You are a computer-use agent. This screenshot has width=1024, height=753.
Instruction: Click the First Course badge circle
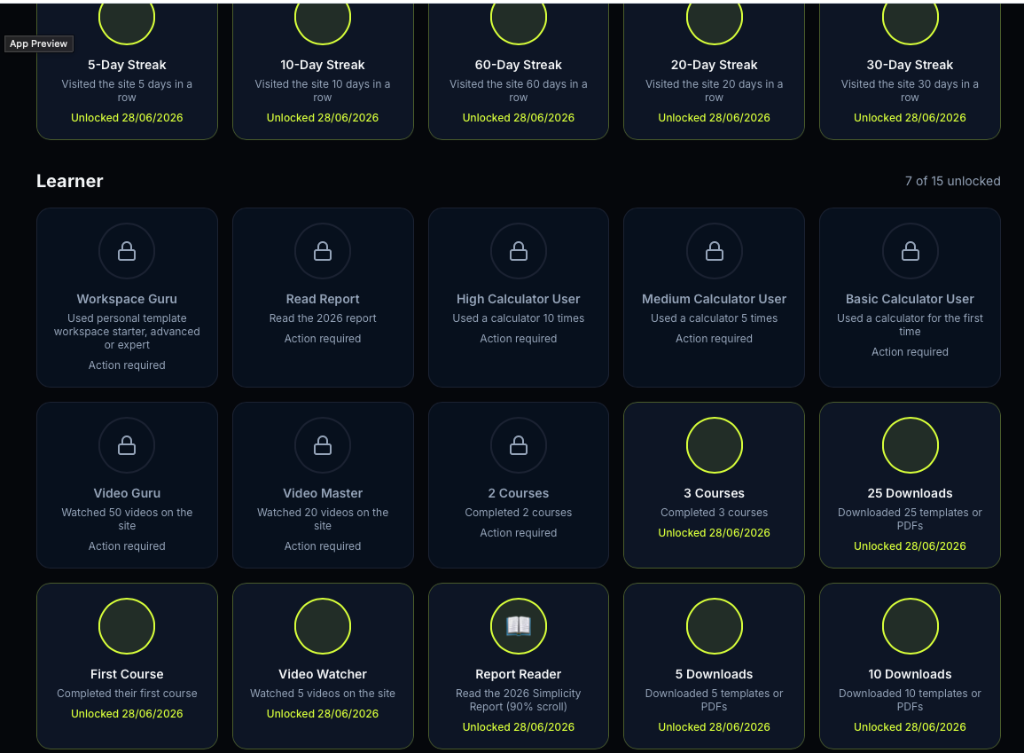(127, 626)
